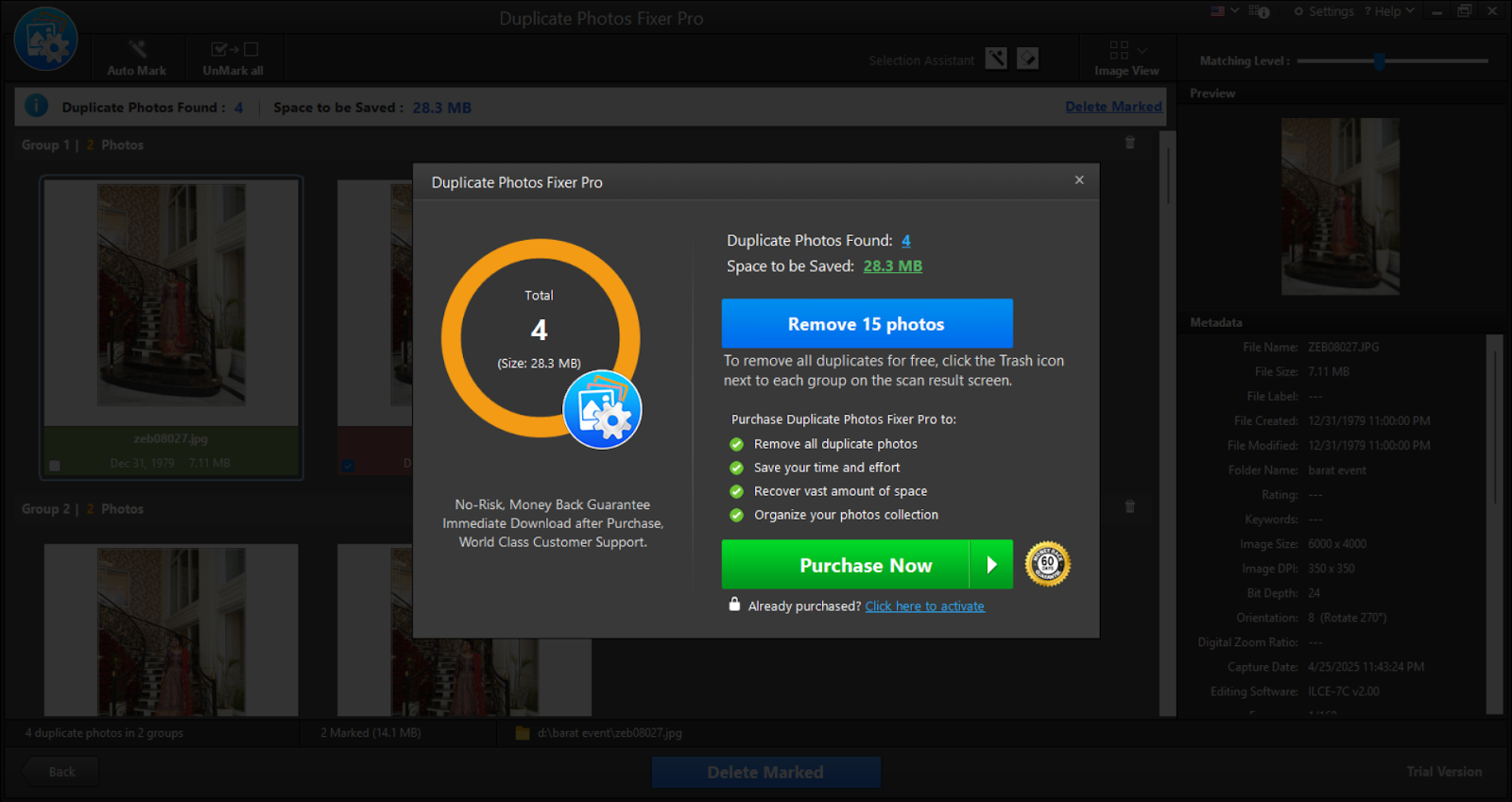
Task: Click the 'Remove all duplicate photos' checkmark bullet
Action: click(737, 444)
